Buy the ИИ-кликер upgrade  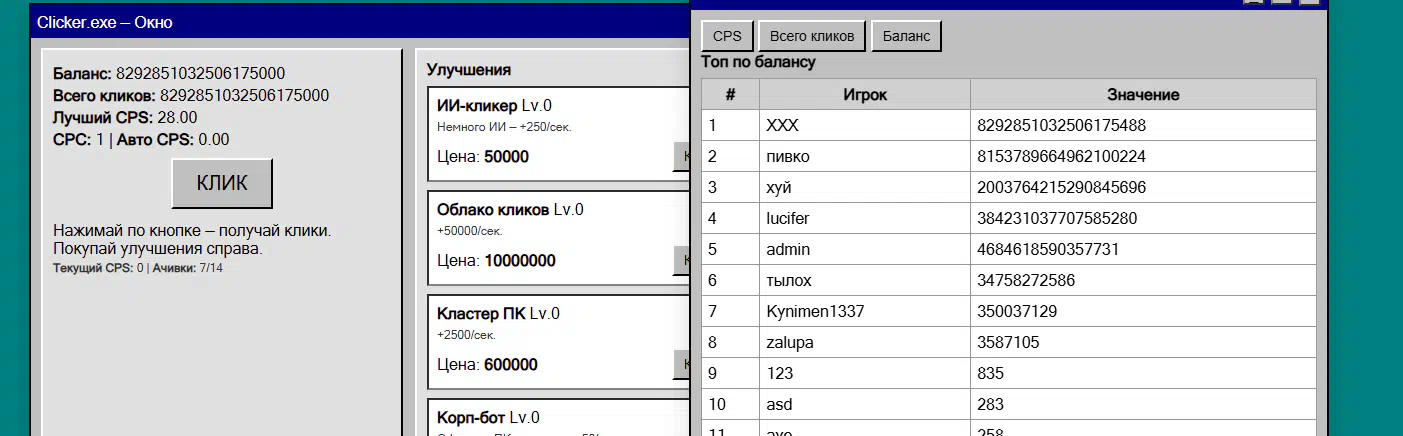click(x=682, y=156)
